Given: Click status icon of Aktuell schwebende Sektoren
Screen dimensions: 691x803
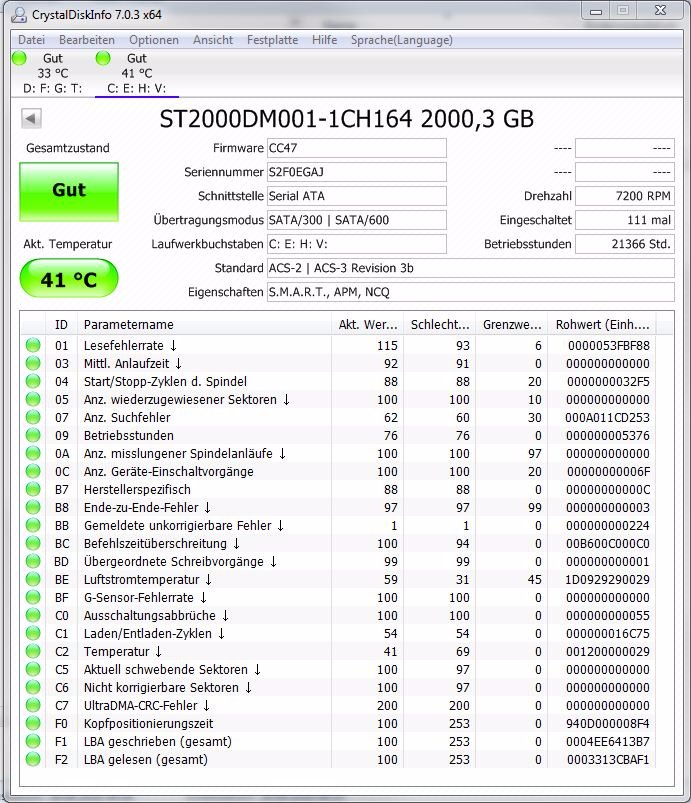Looking at the screenshot, I should (33, 669).
